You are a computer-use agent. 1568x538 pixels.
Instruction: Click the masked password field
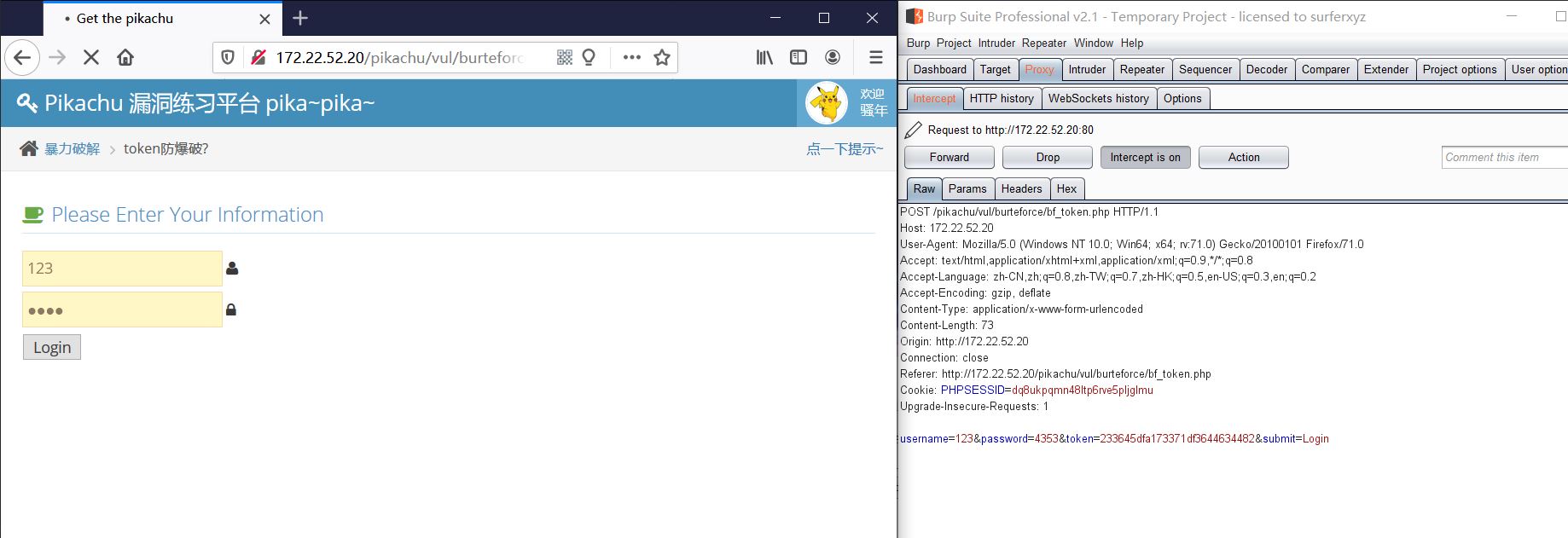point(122,309)
